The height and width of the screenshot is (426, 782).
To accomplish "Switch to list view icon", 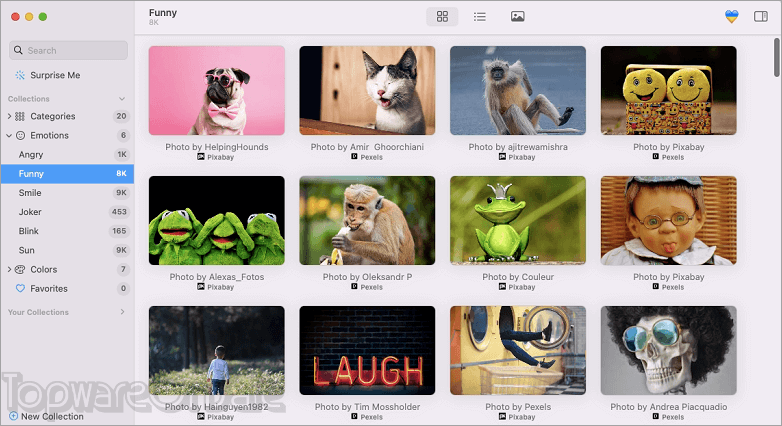I will (x=479, y=16).
